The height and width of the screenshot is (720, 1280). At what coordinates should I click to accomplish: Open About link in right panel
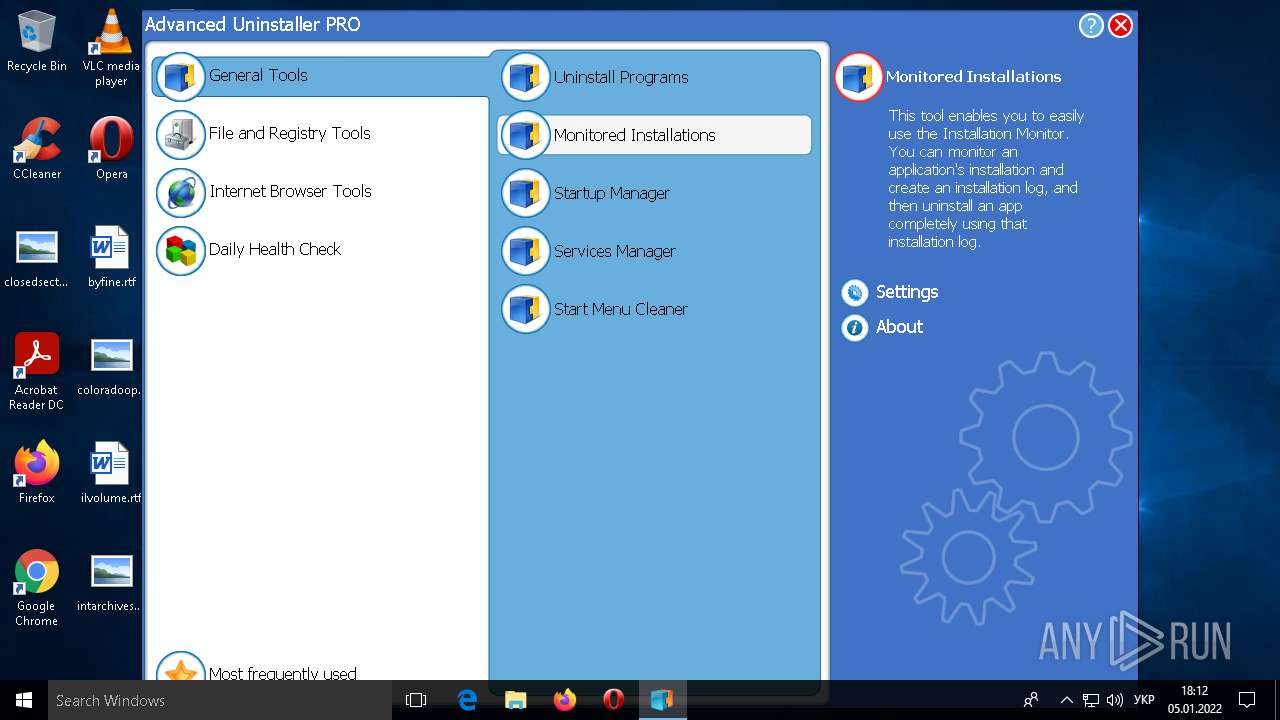[899, 327]
